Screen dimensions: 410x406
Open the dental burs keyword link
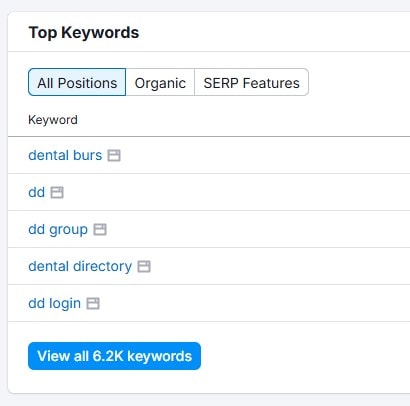[x=65, y=155]
